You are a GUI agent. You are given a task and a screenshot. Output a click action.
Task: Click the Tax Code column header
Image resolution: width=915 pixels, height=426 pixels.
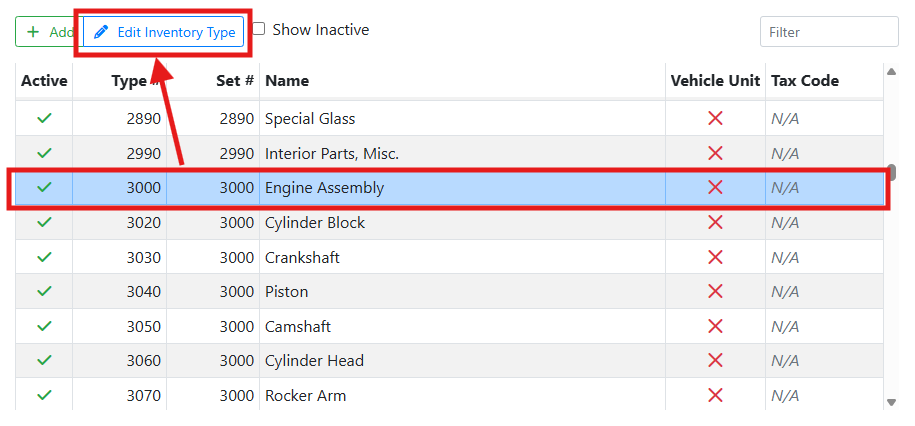click(804, 81)
